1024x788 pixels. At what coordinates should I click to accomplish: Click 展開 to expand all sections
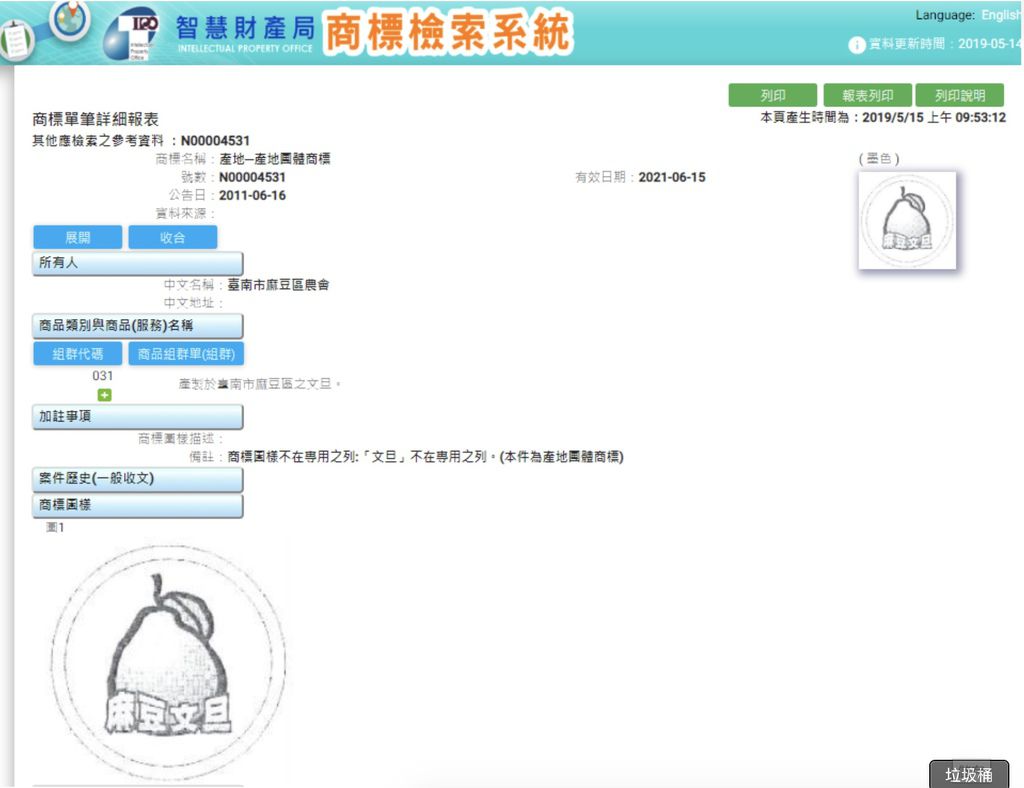pos(78,238)
